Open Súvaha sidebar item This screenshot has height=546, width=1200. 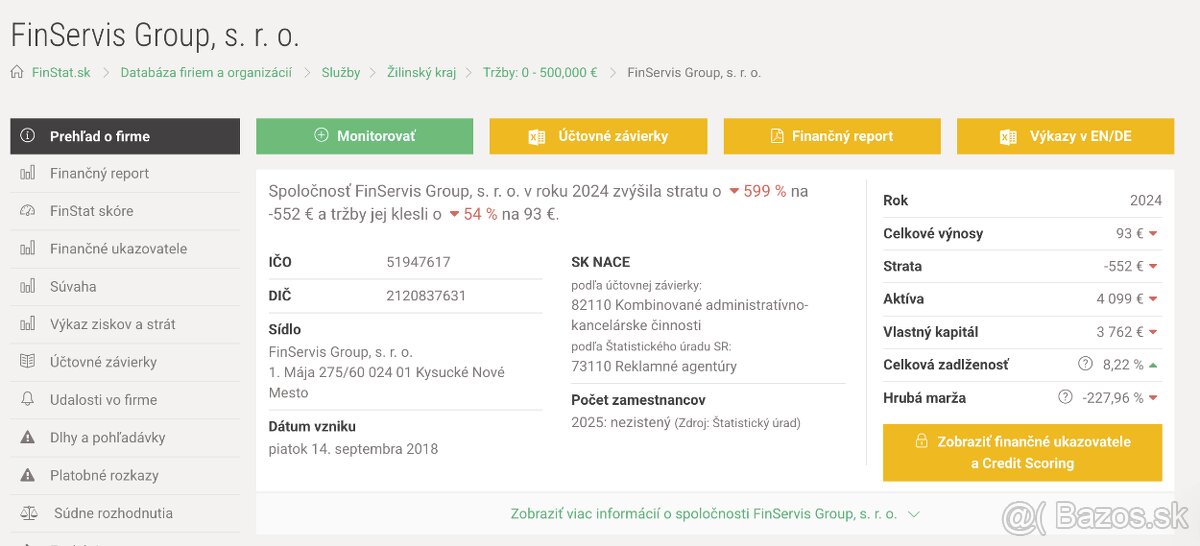pos(125,286)
